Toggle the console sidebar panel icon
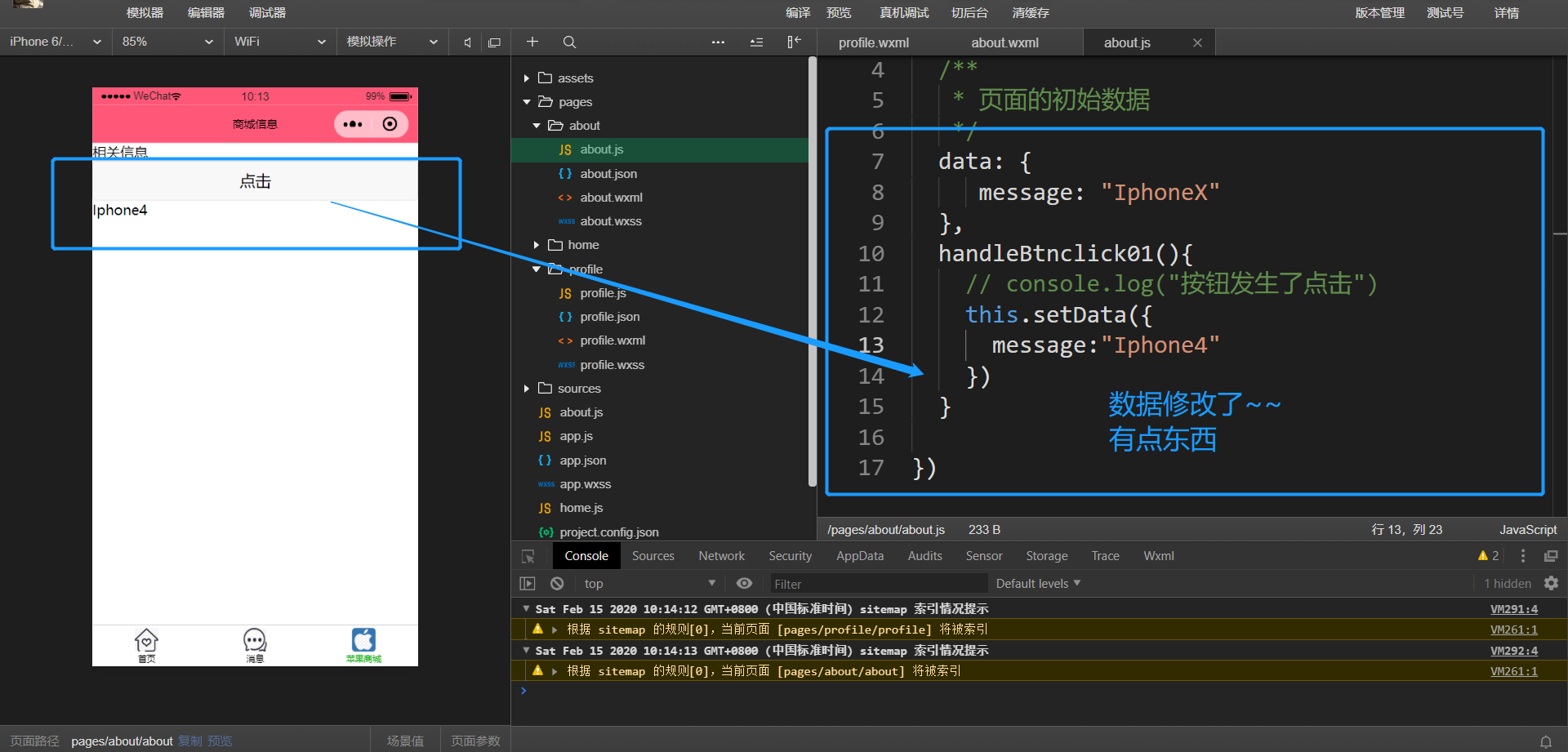 point(528,583)
